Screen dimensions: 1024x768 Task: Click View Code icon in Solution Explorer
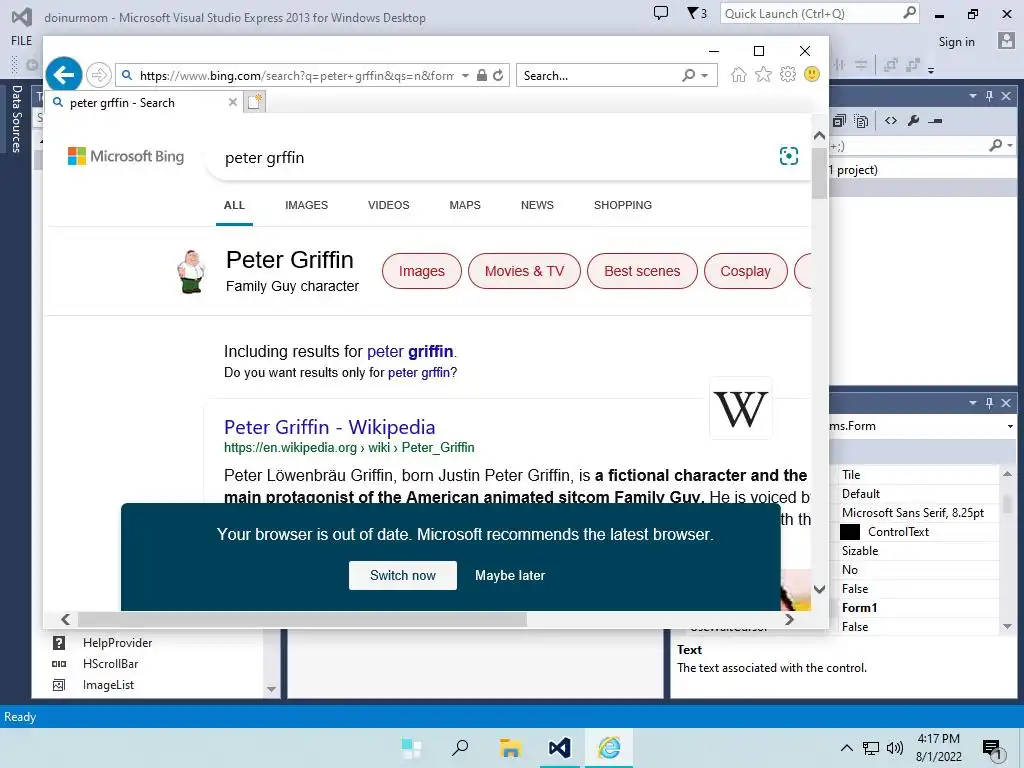(891, 121)
